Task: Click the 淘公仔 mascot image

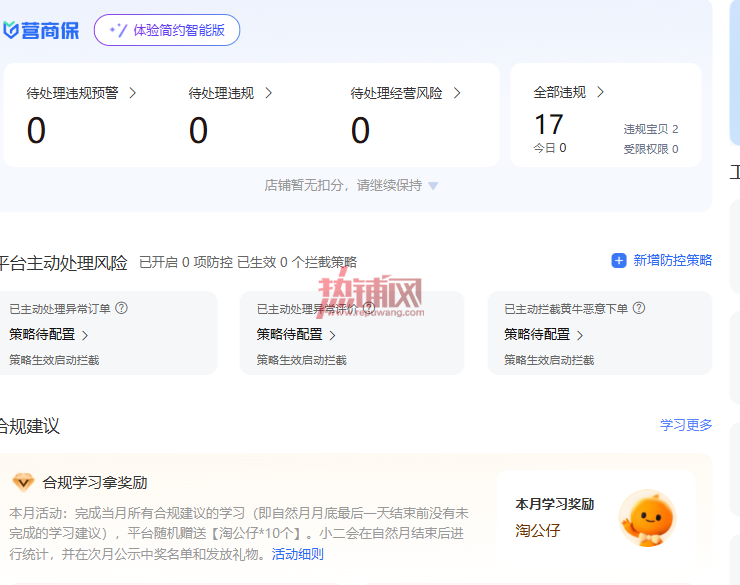Action: pyautogui.click(x=648, y=518)
